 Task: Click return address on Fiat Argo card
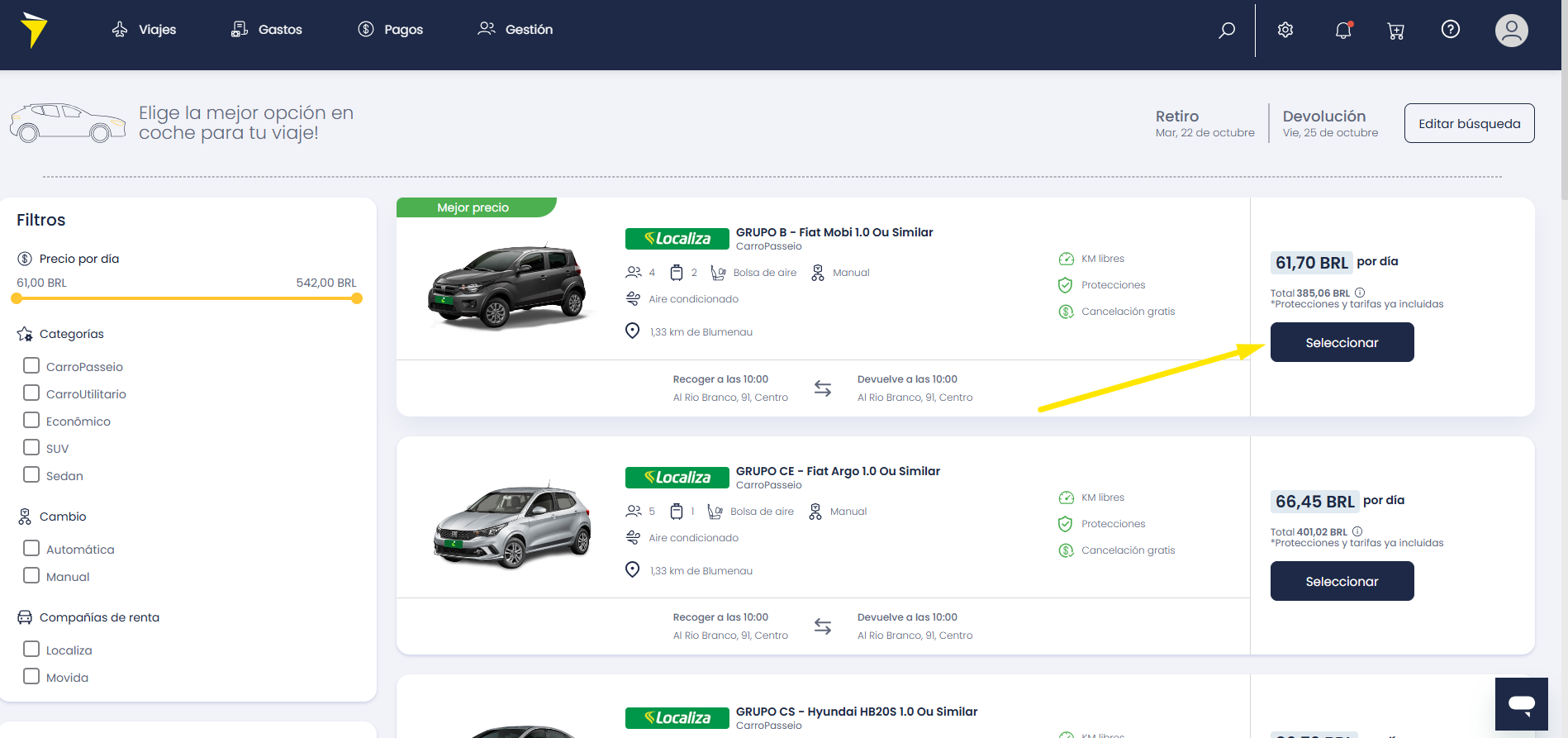coord(915,636)
